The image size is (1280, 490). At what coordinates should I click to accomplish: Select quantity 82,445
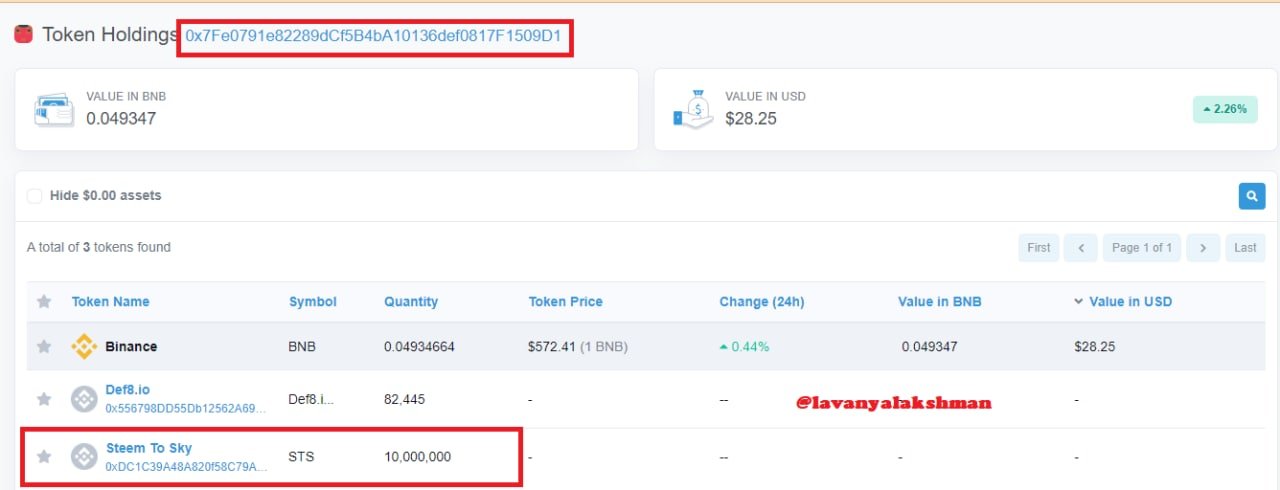404,399
